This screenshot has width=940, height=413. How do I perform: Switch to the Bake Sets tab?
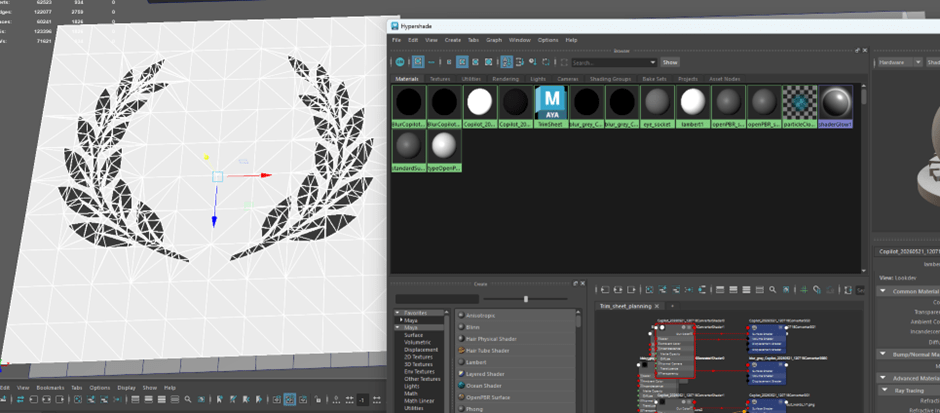point(654,79)
